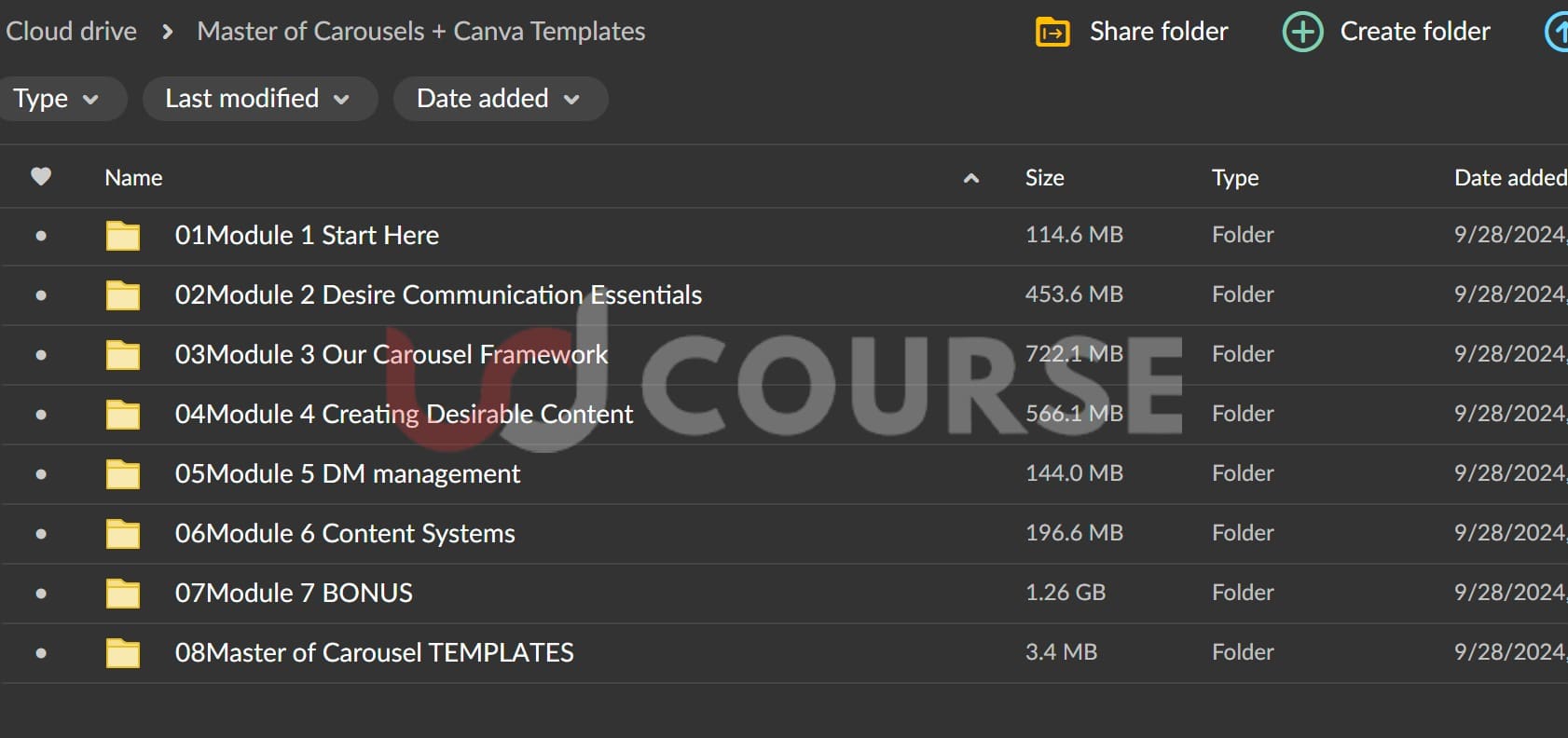The width and height of the screenshot is (1568, 738).
Task: Open the Type filter dropdown
Action: [x=56, y=99]
